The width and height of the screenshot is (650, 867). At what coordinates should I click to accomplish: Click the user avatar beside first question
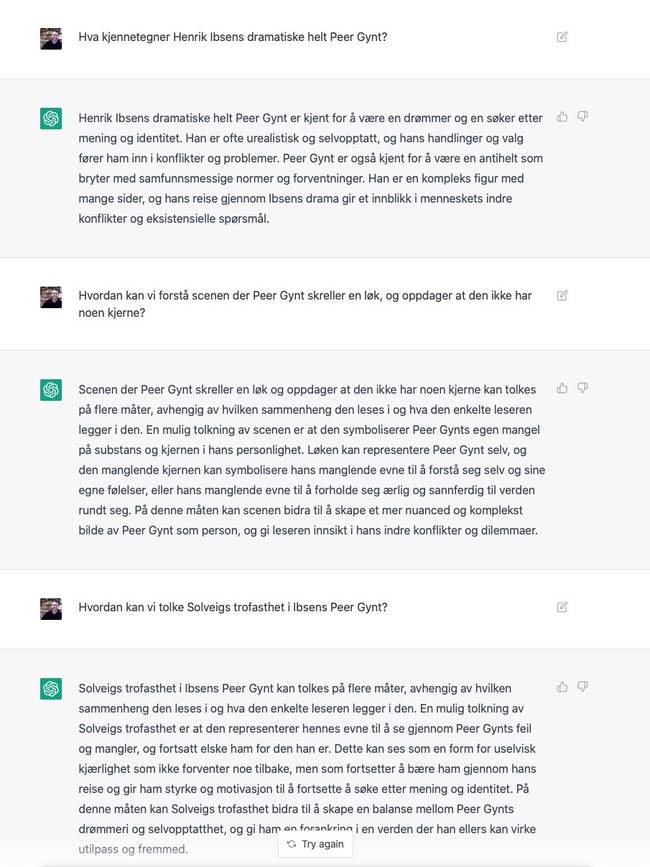51,39
